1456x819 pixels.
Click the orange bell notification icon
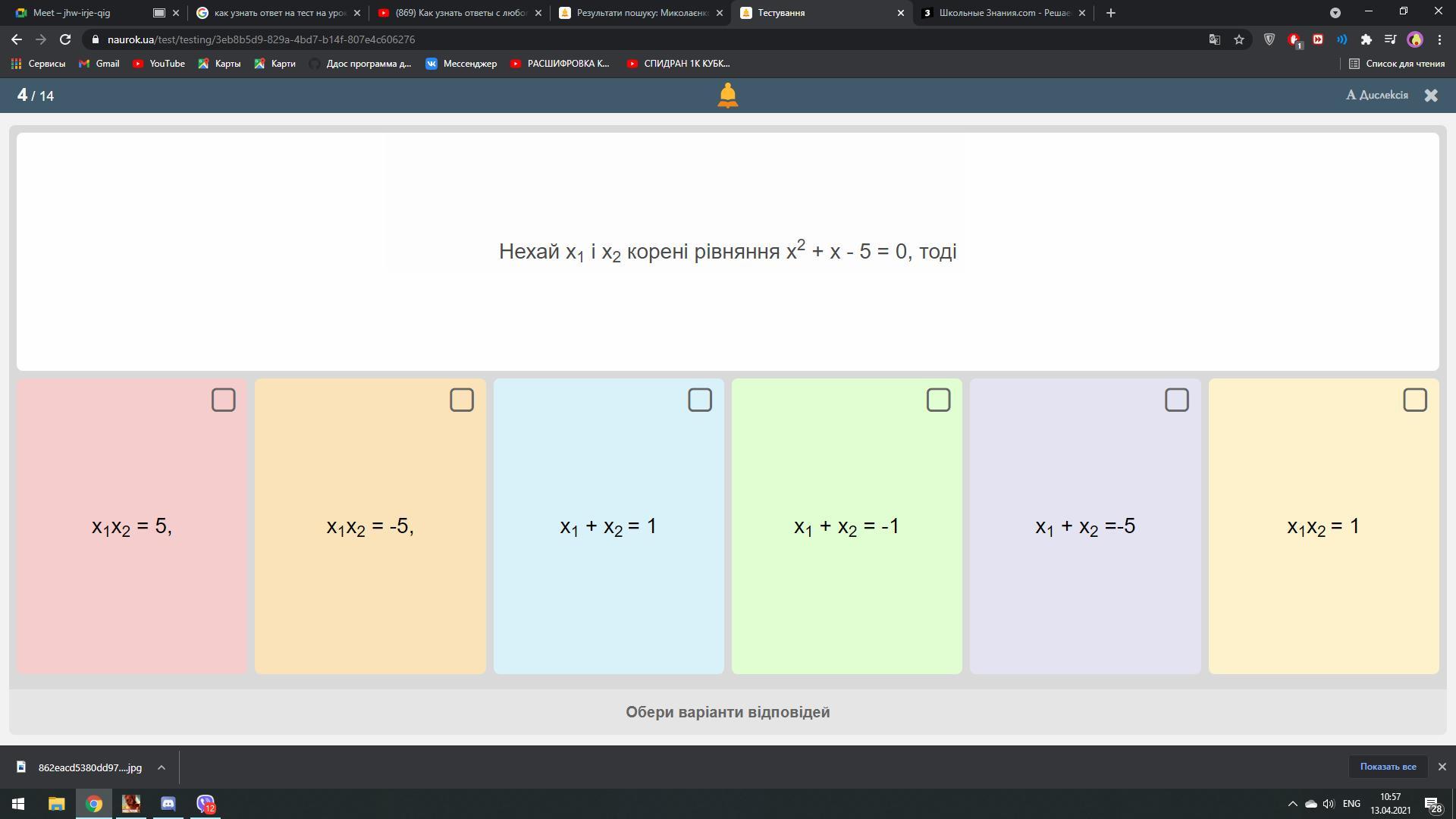pos(727,96)
